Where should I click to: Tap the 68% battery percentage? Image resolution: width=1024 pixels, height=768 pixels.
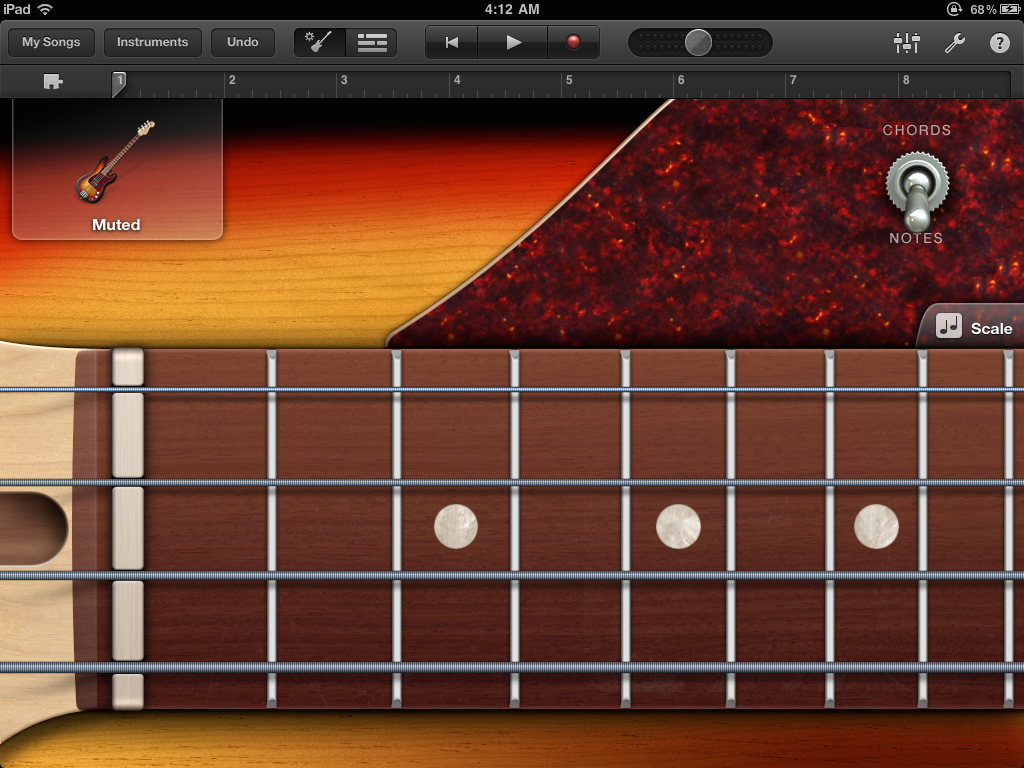point(983,10)
